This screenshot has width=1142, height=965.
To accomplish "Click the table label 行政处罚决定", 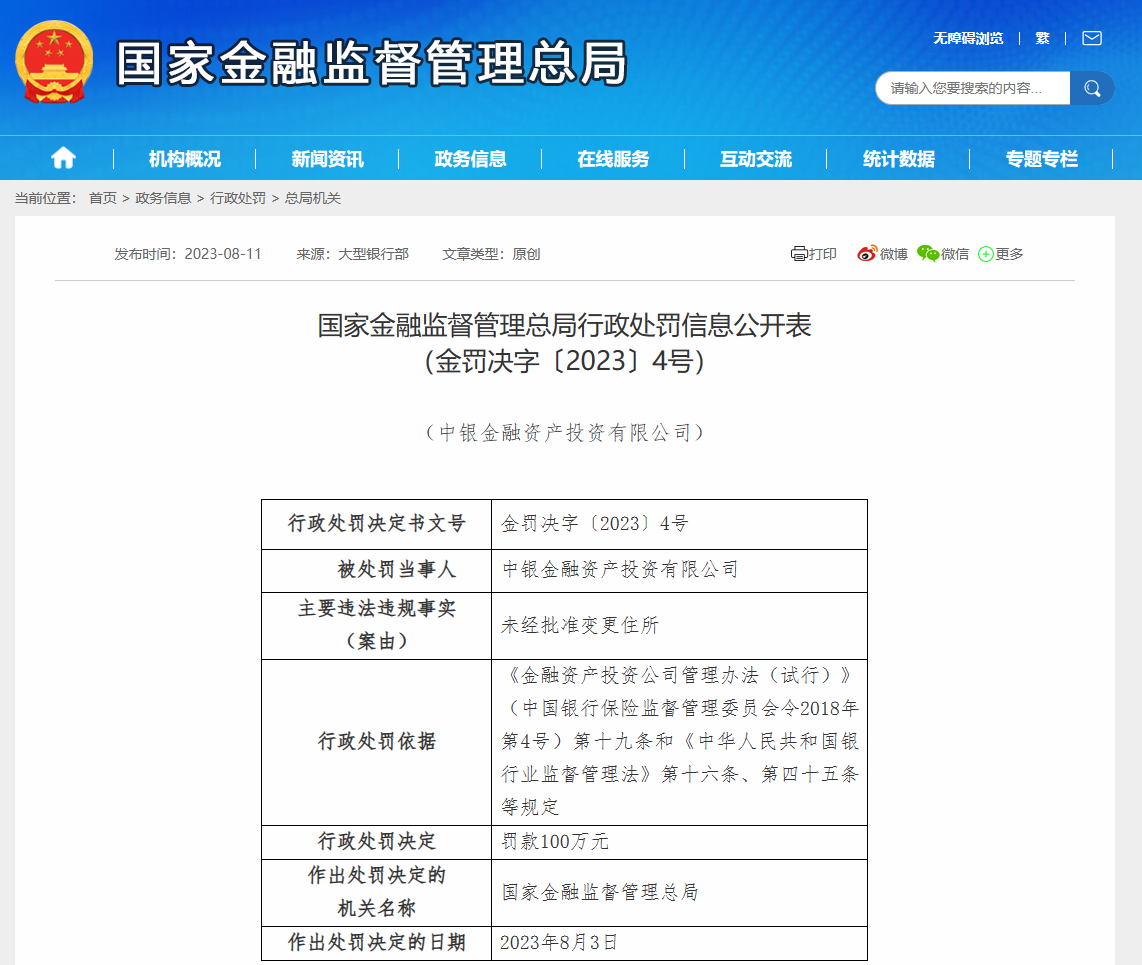I will tap(377, 841).
